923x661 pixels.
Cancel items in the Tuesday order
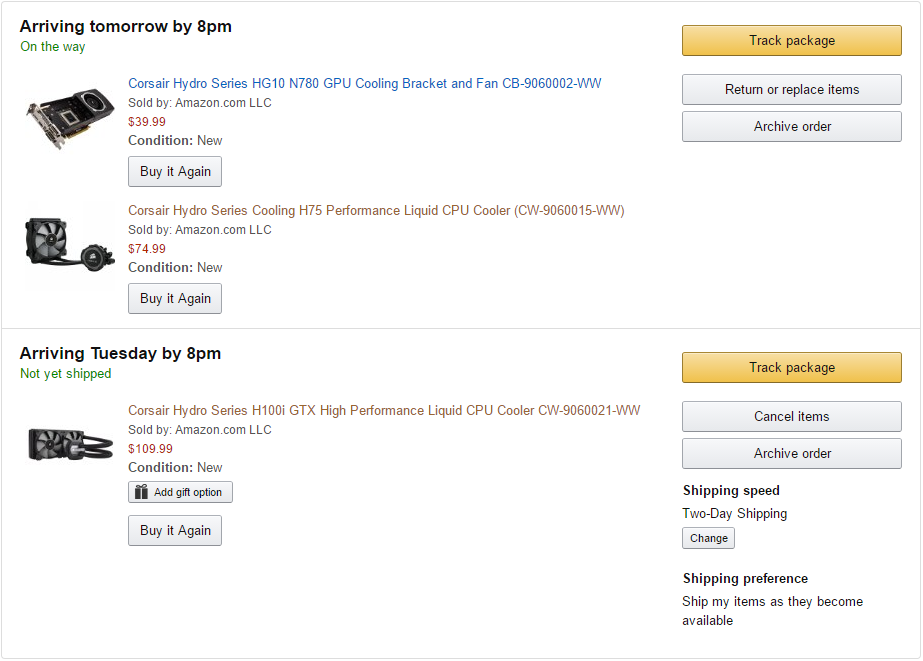[792, 417]
